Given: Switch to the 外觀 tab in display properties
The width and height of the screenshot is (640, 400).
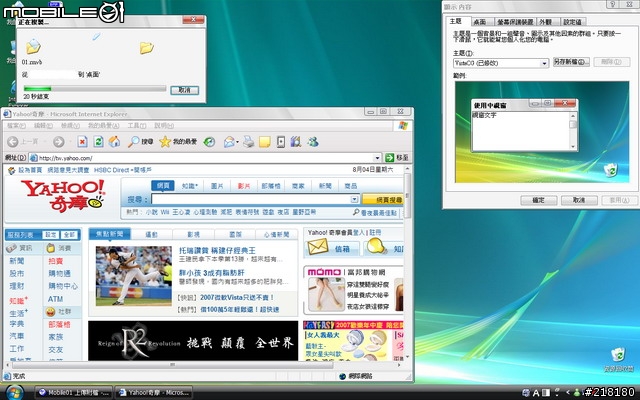Looking at the screenshot, I should click(x=546, y=22).
